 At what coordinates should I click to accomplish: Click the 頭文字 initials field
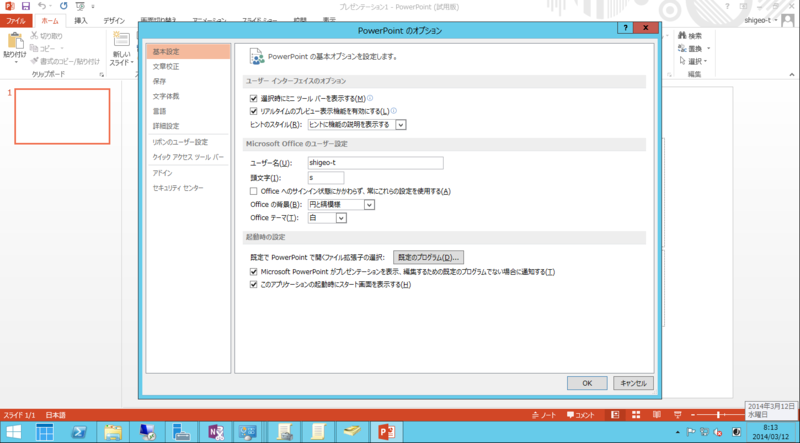pos(326,178)
